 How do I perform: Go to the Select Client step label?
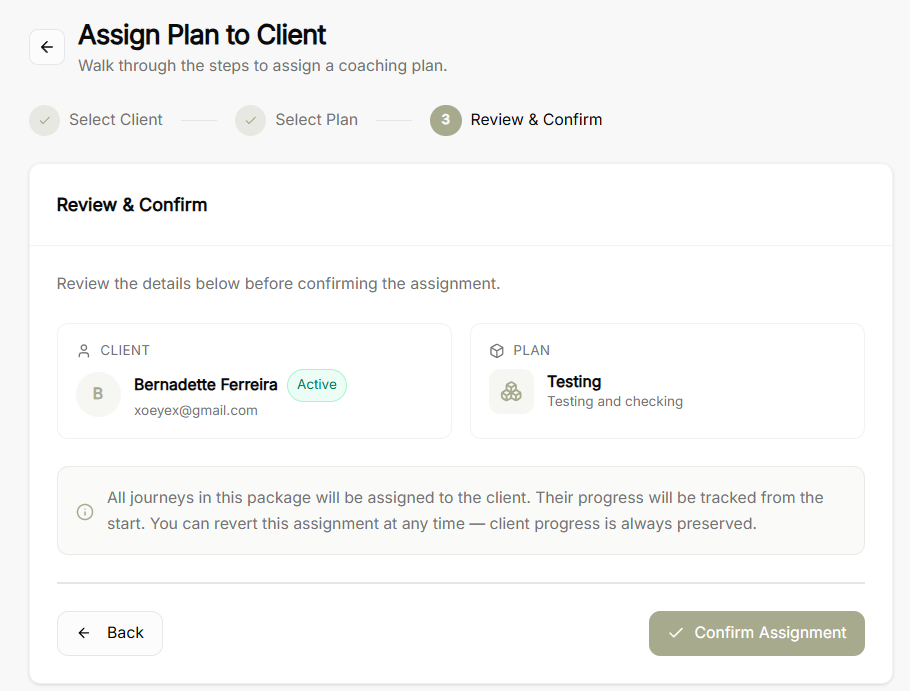point(115,120)
